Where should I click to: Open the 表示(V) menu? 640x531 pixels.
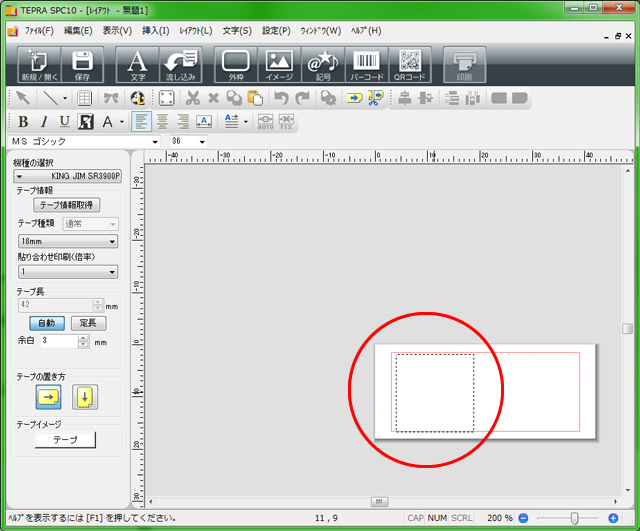[117, 31]
